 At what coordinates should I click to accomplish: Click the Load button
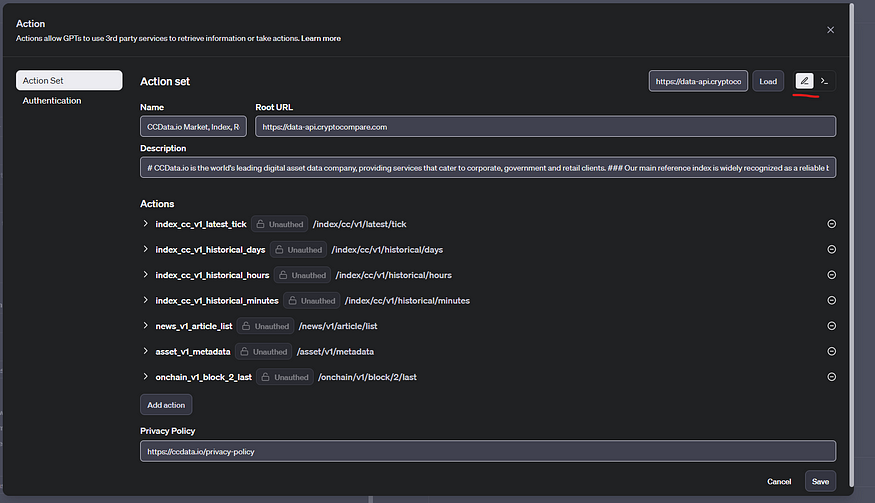pos(768,82)
